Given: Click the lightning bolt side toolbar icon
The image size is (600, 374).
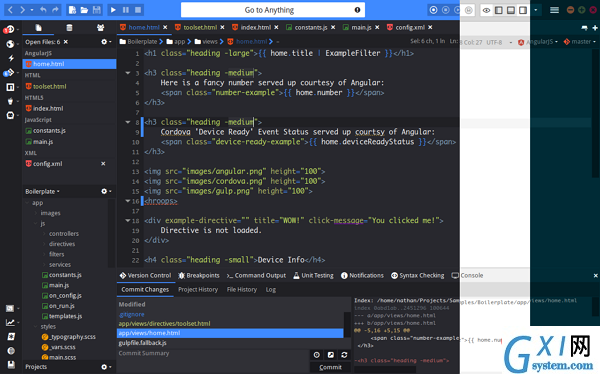Looking at the screenshot, I should coord(11,58).
